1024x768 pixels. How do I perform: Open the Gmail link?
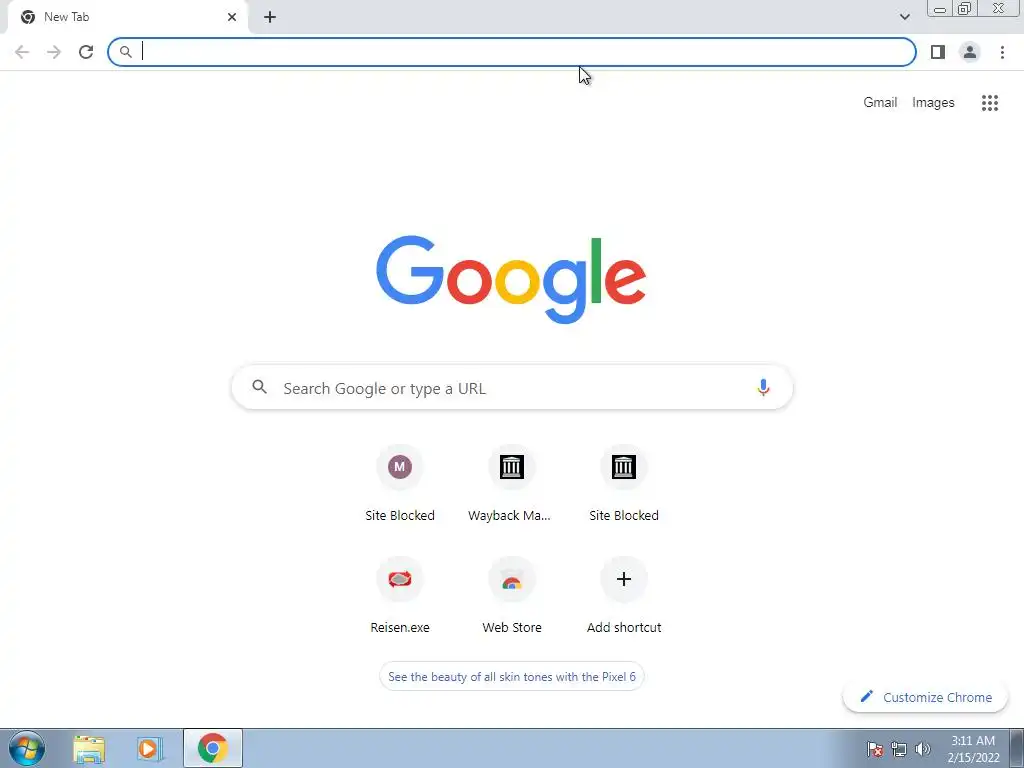click(880, 103)
